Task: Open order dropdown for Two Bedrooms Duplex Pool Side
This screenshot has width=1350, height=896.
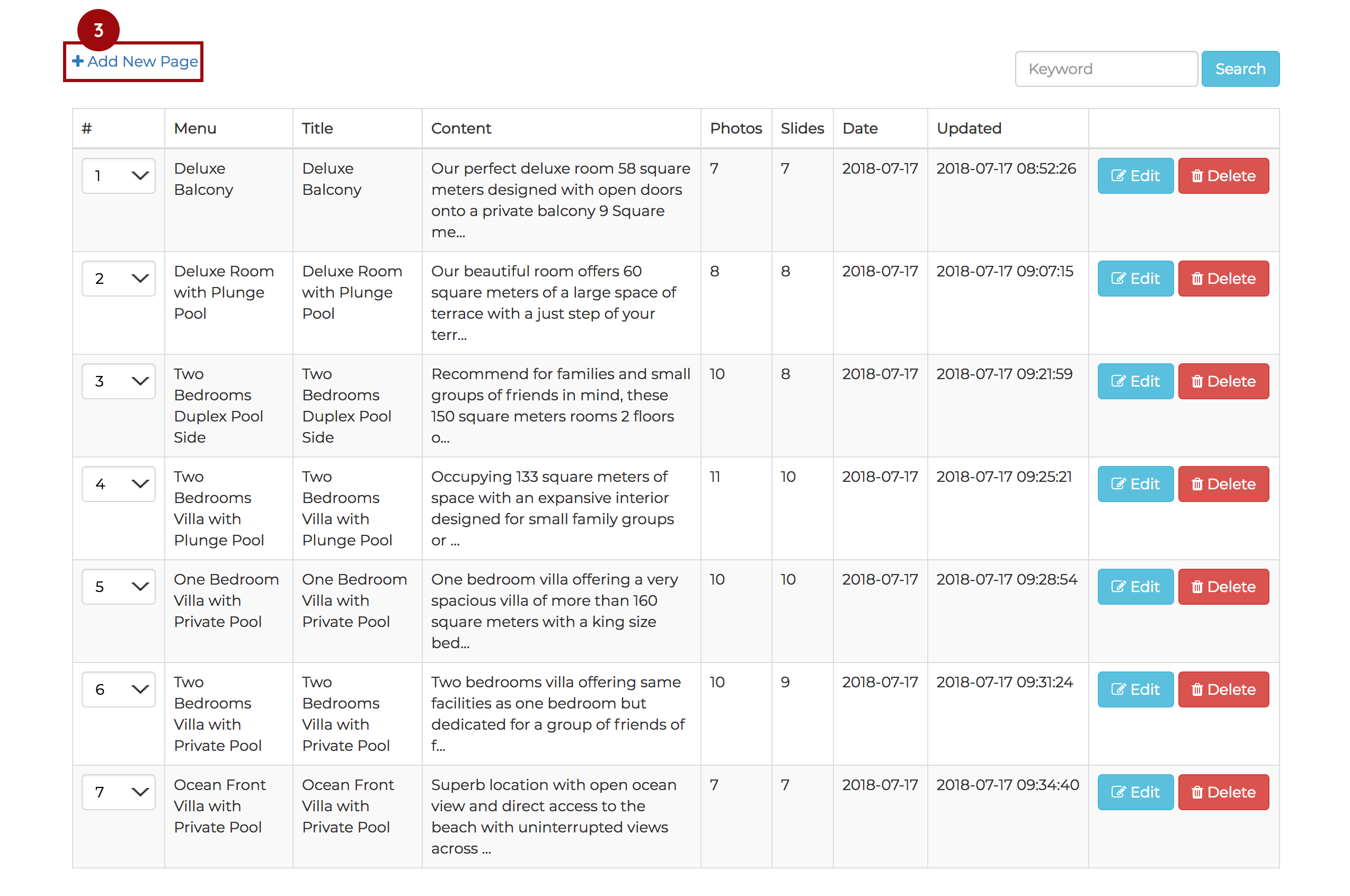Action: pyautogui.click(x=118, y=381)
